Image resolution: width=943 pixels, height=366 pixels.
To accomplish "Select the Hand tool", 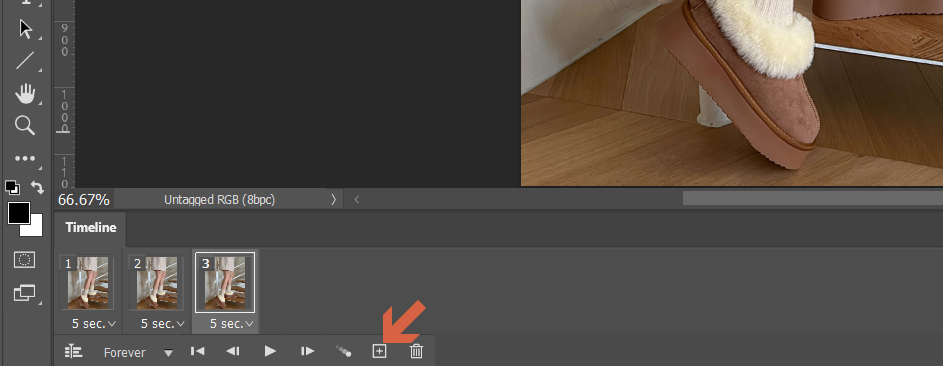I will (x=25, y=94).
